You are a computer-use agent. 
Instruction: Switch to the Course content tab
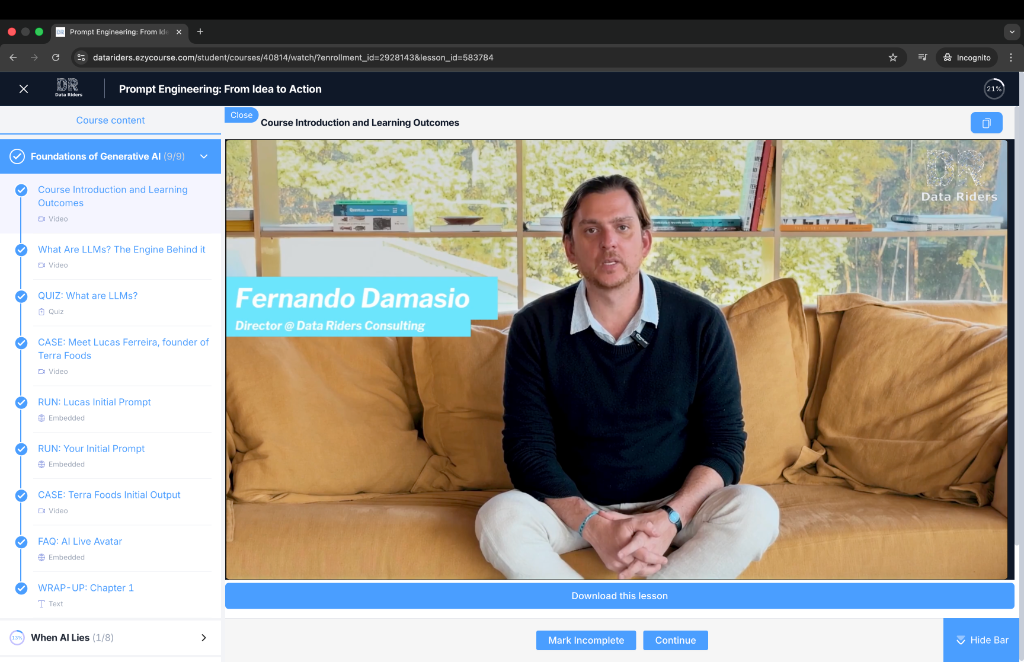(110, 120)
